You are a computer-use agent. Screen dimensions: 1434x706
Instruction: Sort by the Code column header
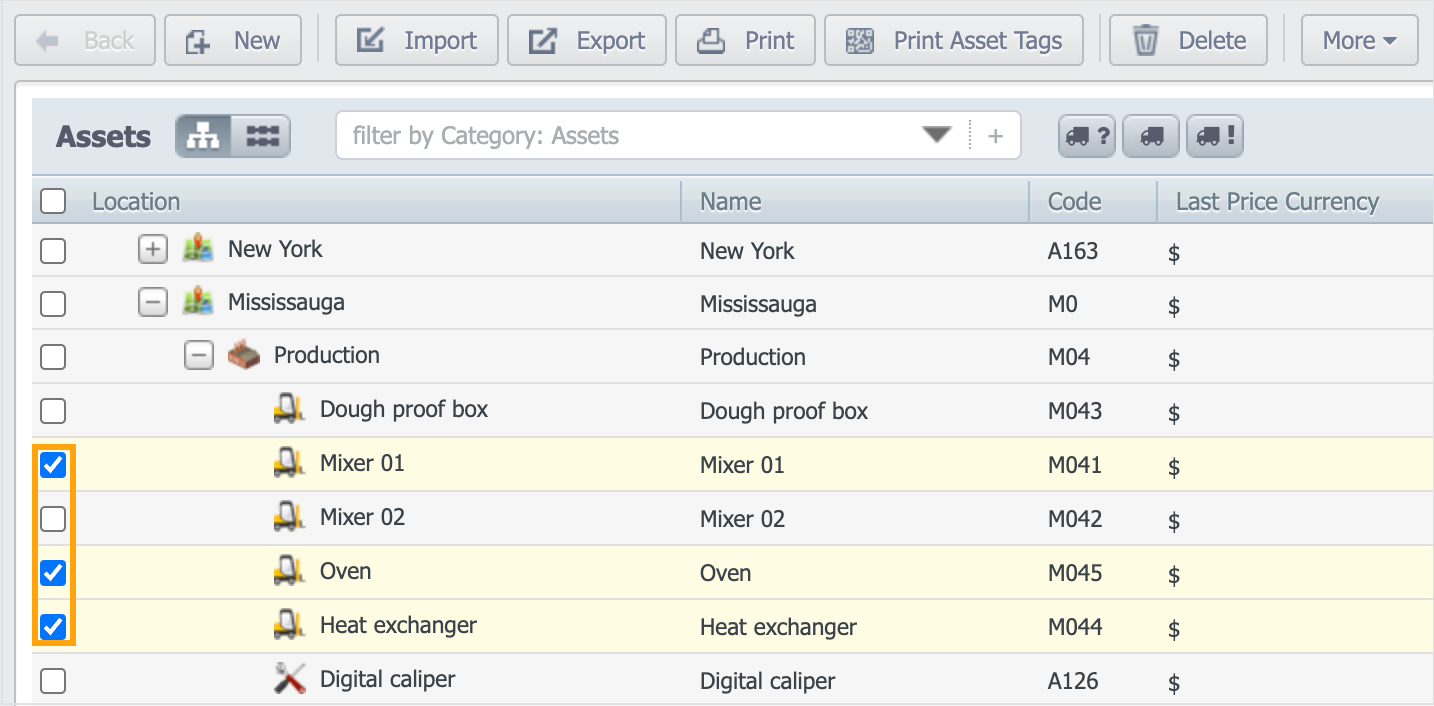(1075, 202)
